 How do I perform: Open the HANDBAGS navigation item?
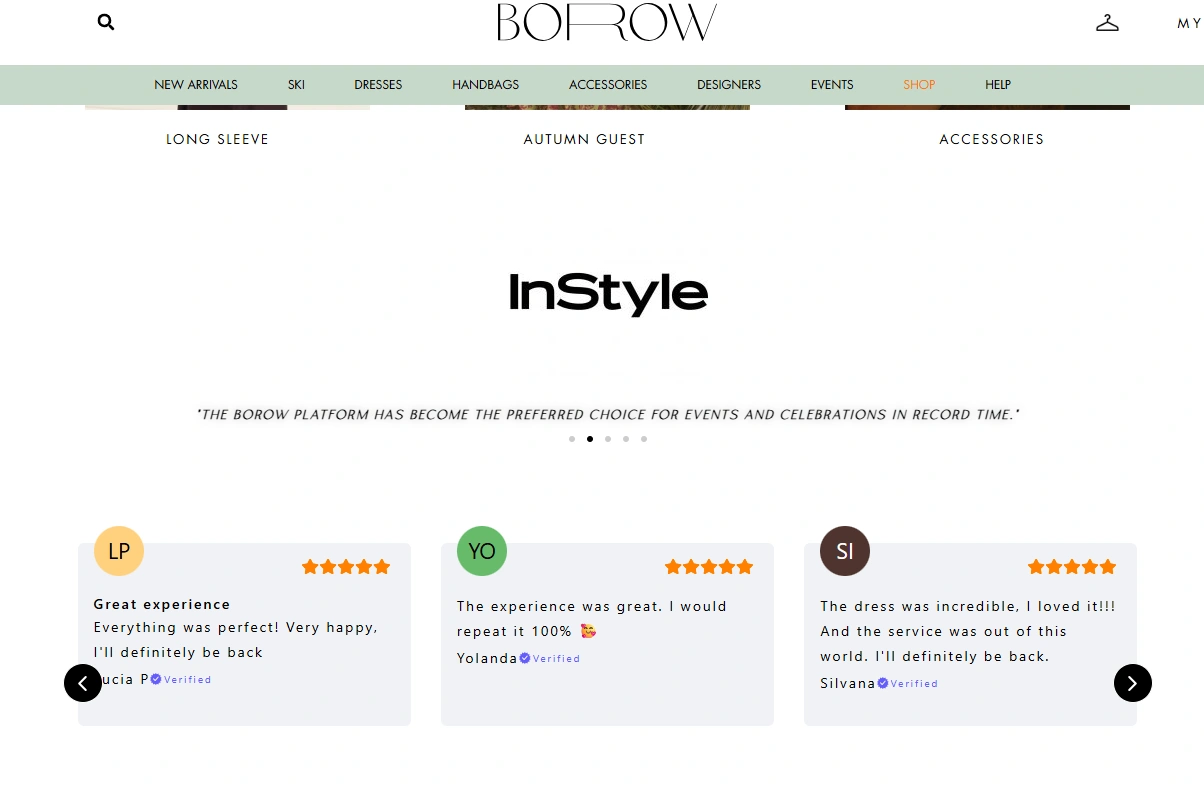point(485,85)
